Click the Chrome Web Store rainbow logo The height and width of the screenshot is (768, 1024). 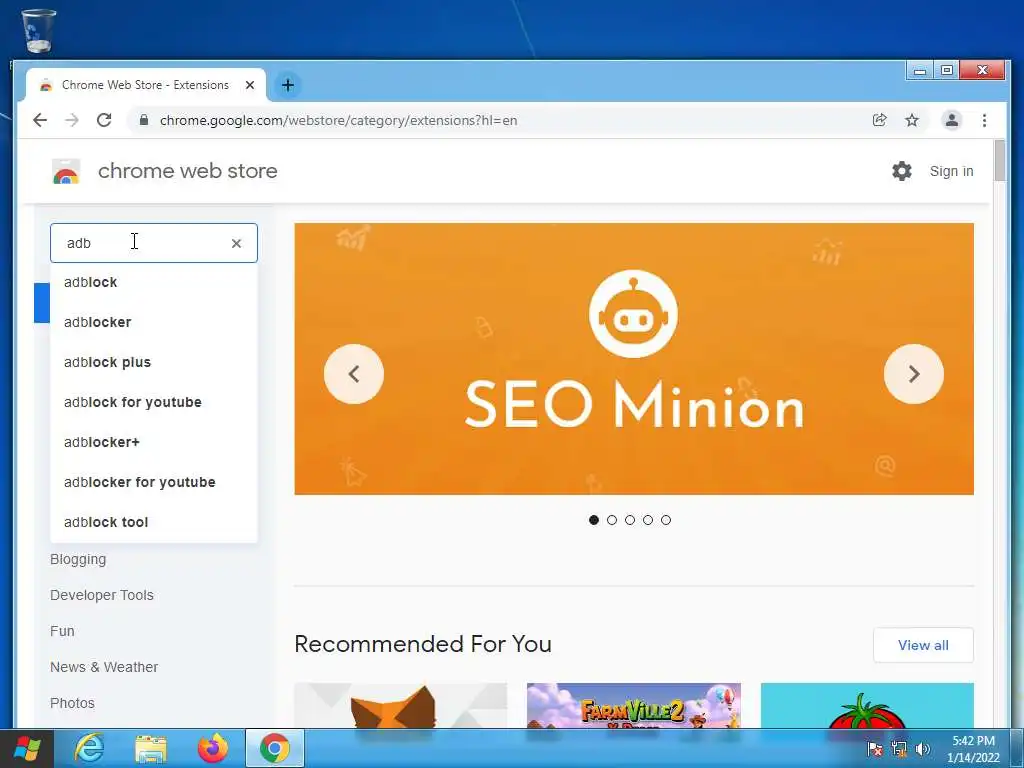[x=66, y=172]
